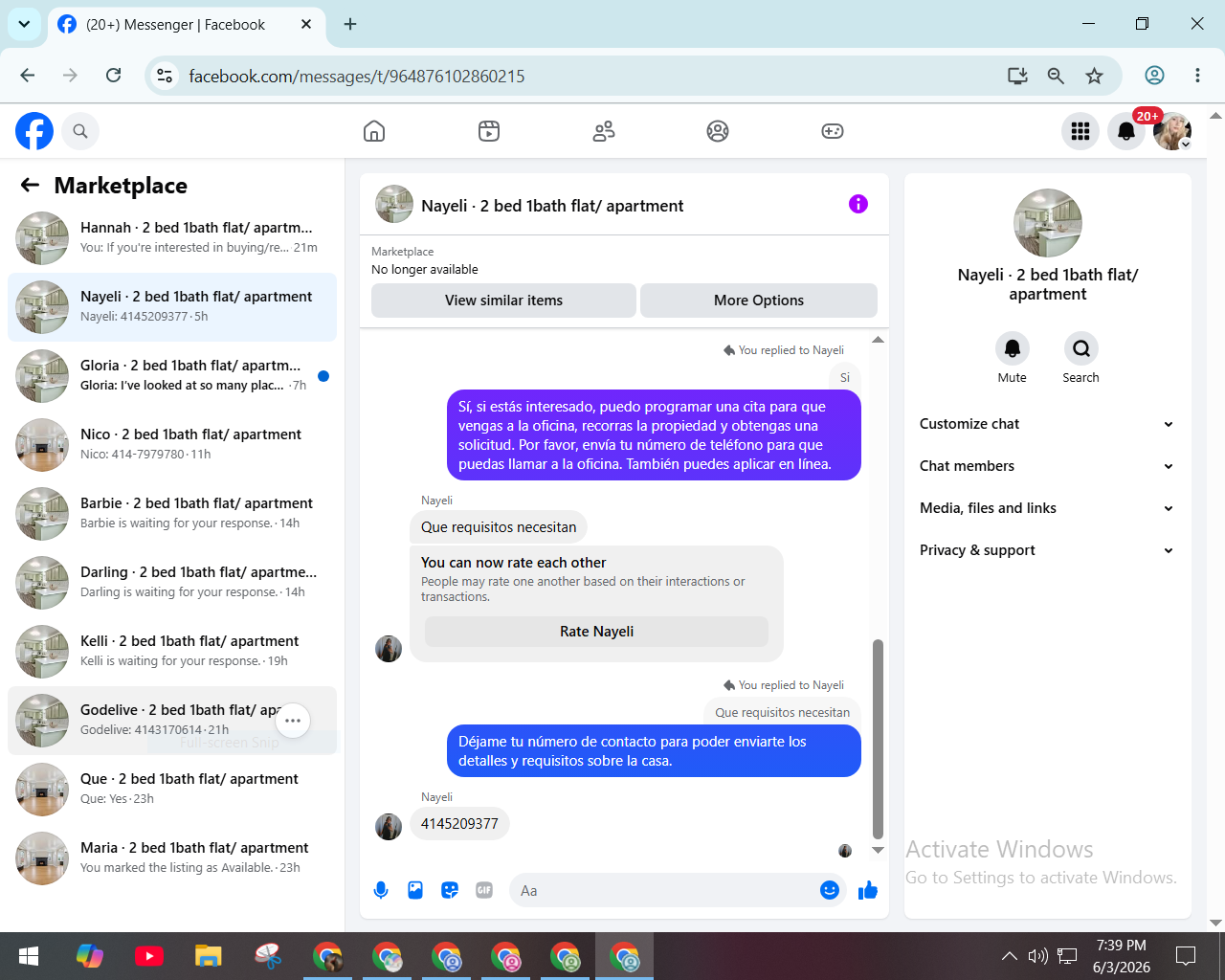Click the View similar items button

point(503,301)
